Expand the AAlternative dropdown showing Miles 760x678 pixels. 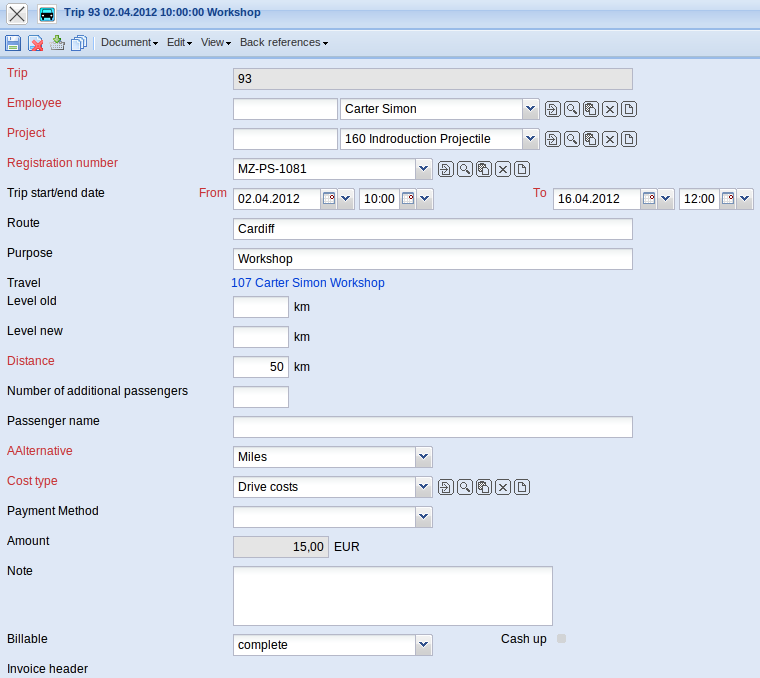click(424, 457)
